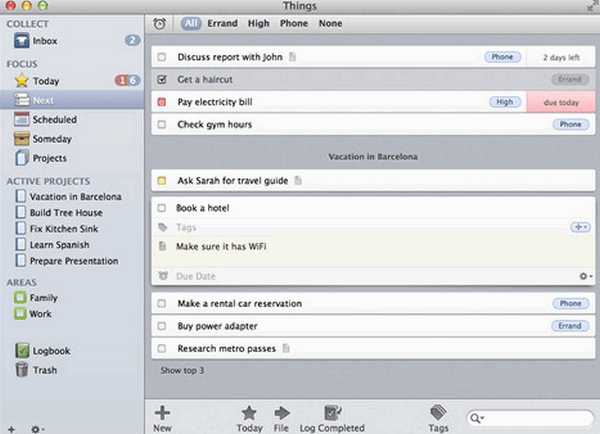Open Vacation in Barcelona project icon
600x434 pixels.
(21, 196)
